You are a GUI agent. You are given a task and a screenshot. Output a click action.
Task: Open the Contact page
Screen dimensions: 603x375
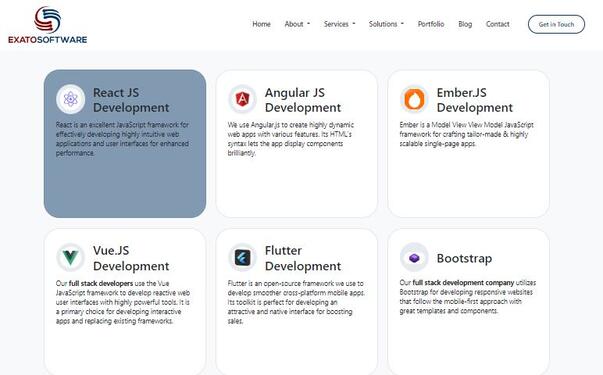[x=498, y=24]
